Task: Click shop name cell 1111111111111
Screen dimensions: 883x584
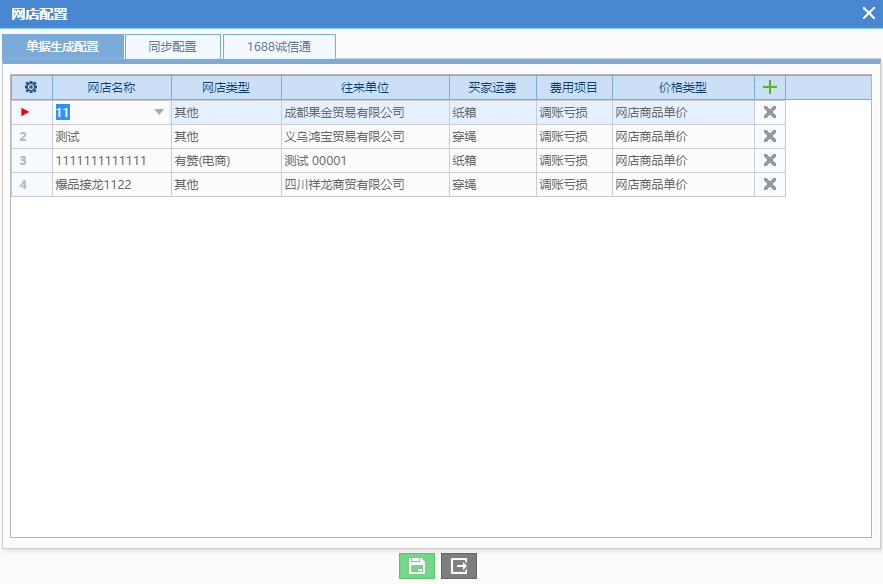Action: [x=112, y=161]
